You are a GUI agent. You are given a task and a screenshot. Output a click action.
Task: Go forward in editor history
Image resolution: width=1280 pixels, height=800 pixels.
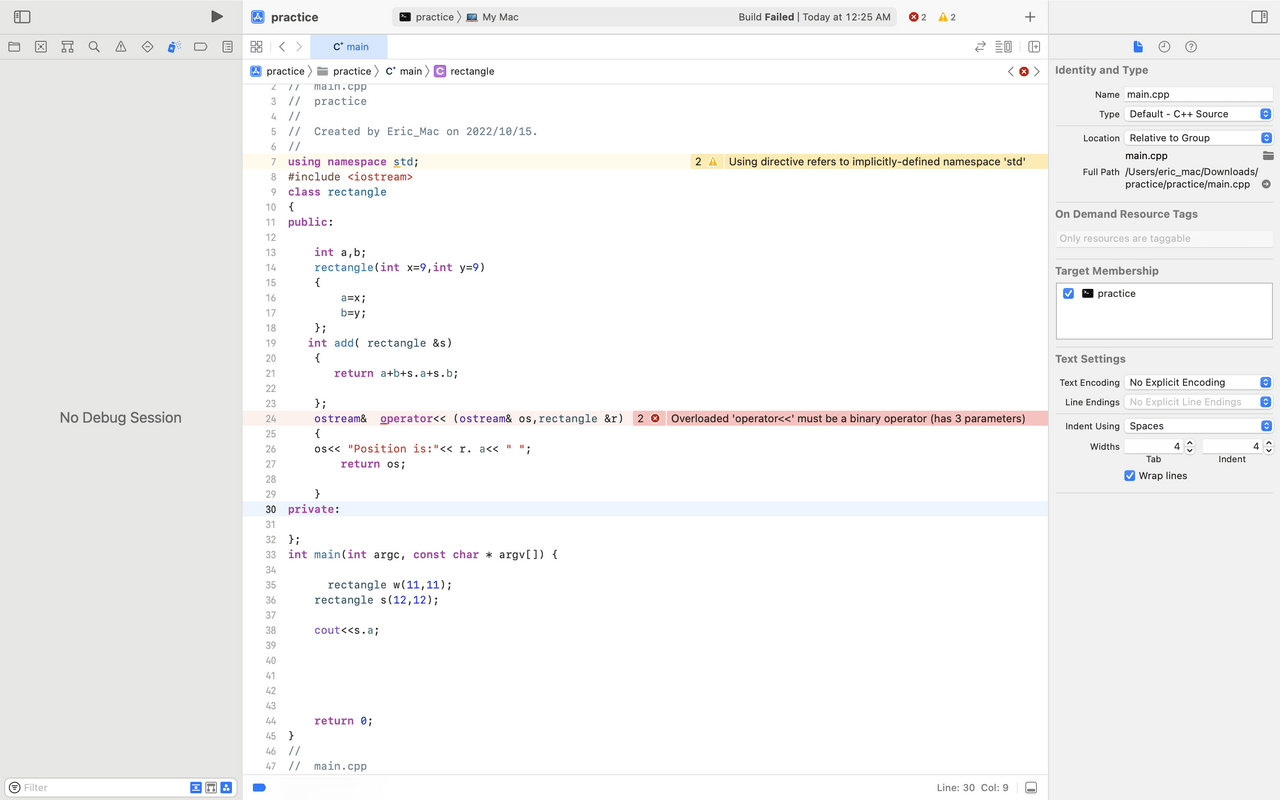[299, 47]
